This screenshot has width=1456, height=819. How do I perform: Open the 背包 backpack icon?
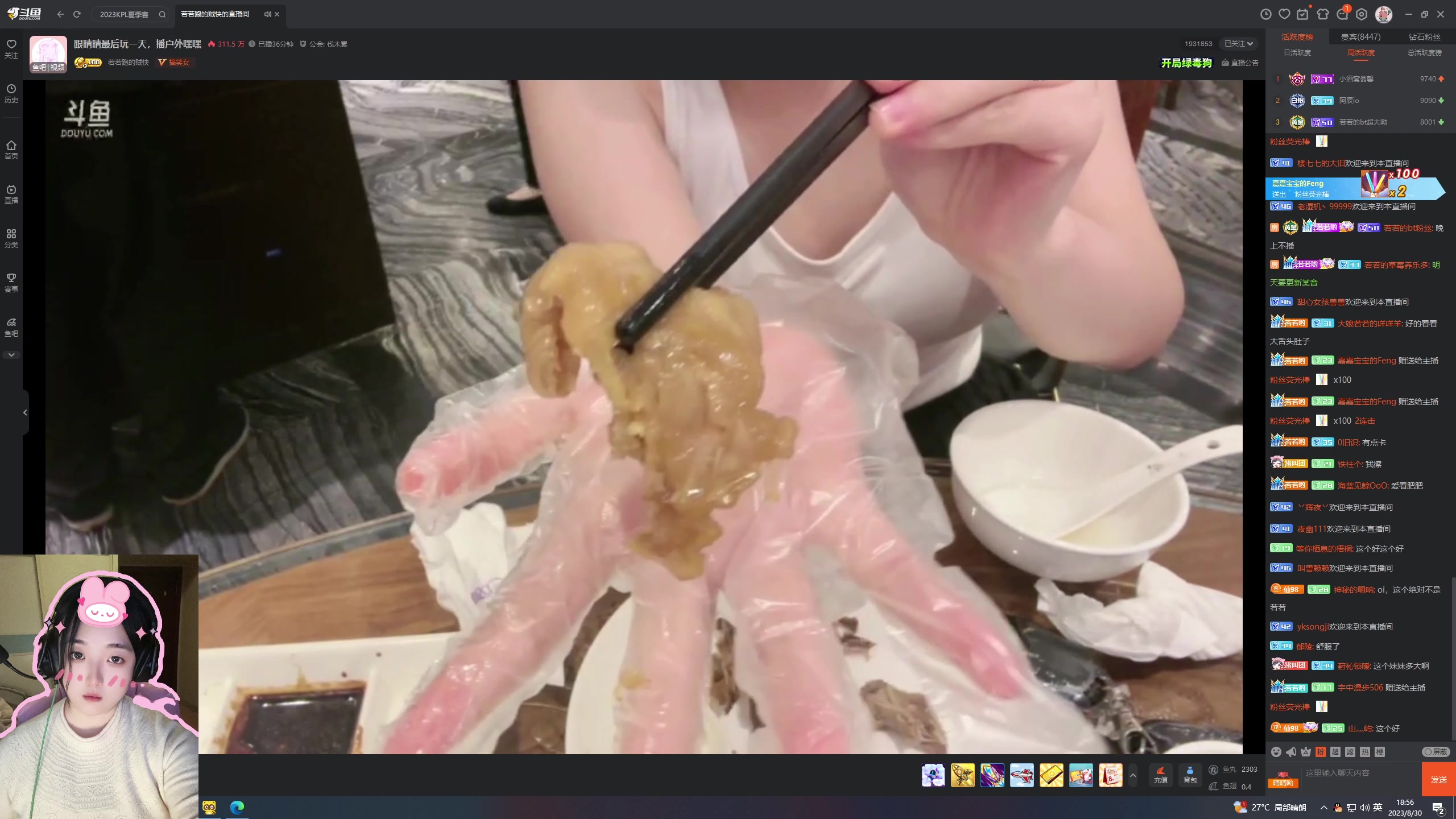point(1190,775)
